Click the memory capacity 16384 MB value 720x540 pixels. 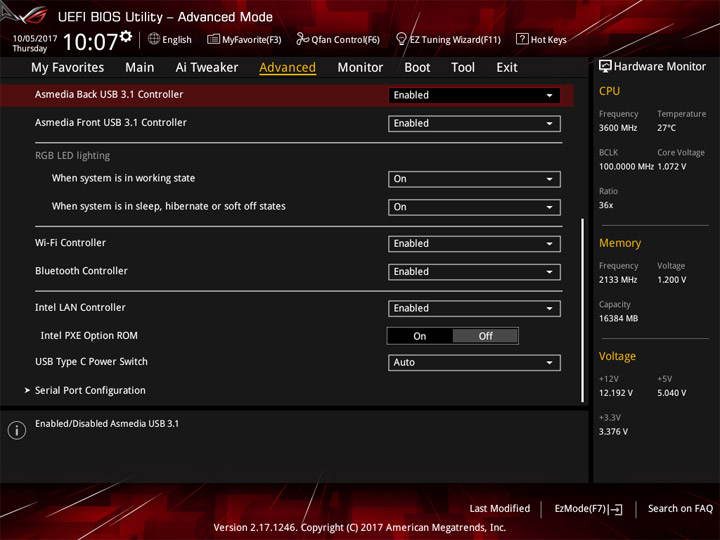(x=618, y=319)
